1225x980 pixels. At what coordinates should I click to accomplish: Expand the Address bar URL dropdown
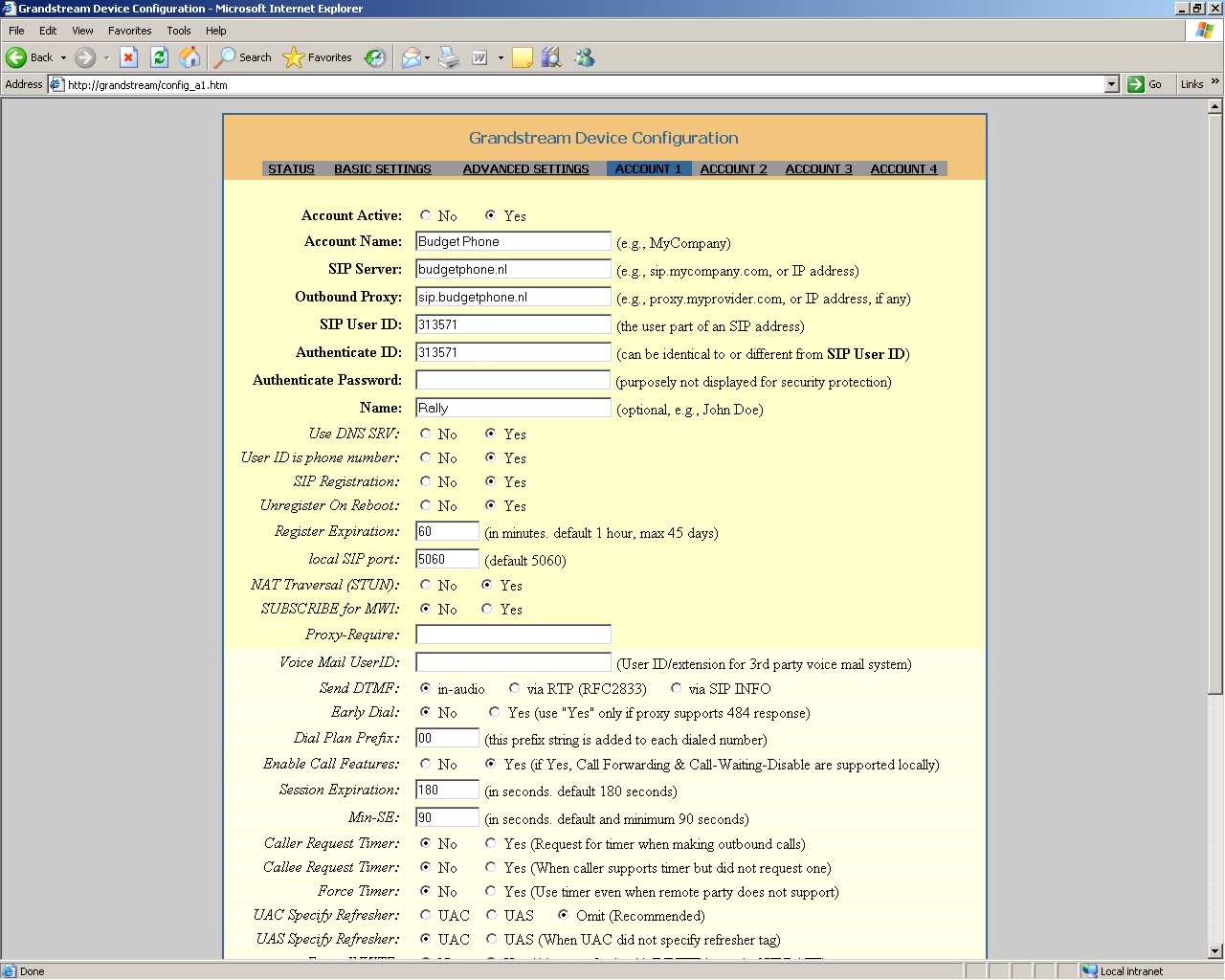[x=1111, y=84]
